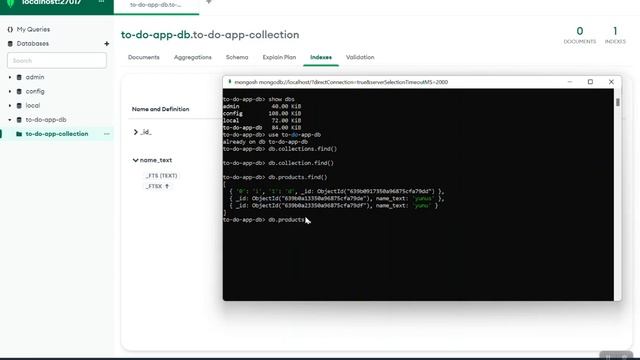The image size is (640, 360).
Task: Click the Documents count in the header
Action: point(580,35)
